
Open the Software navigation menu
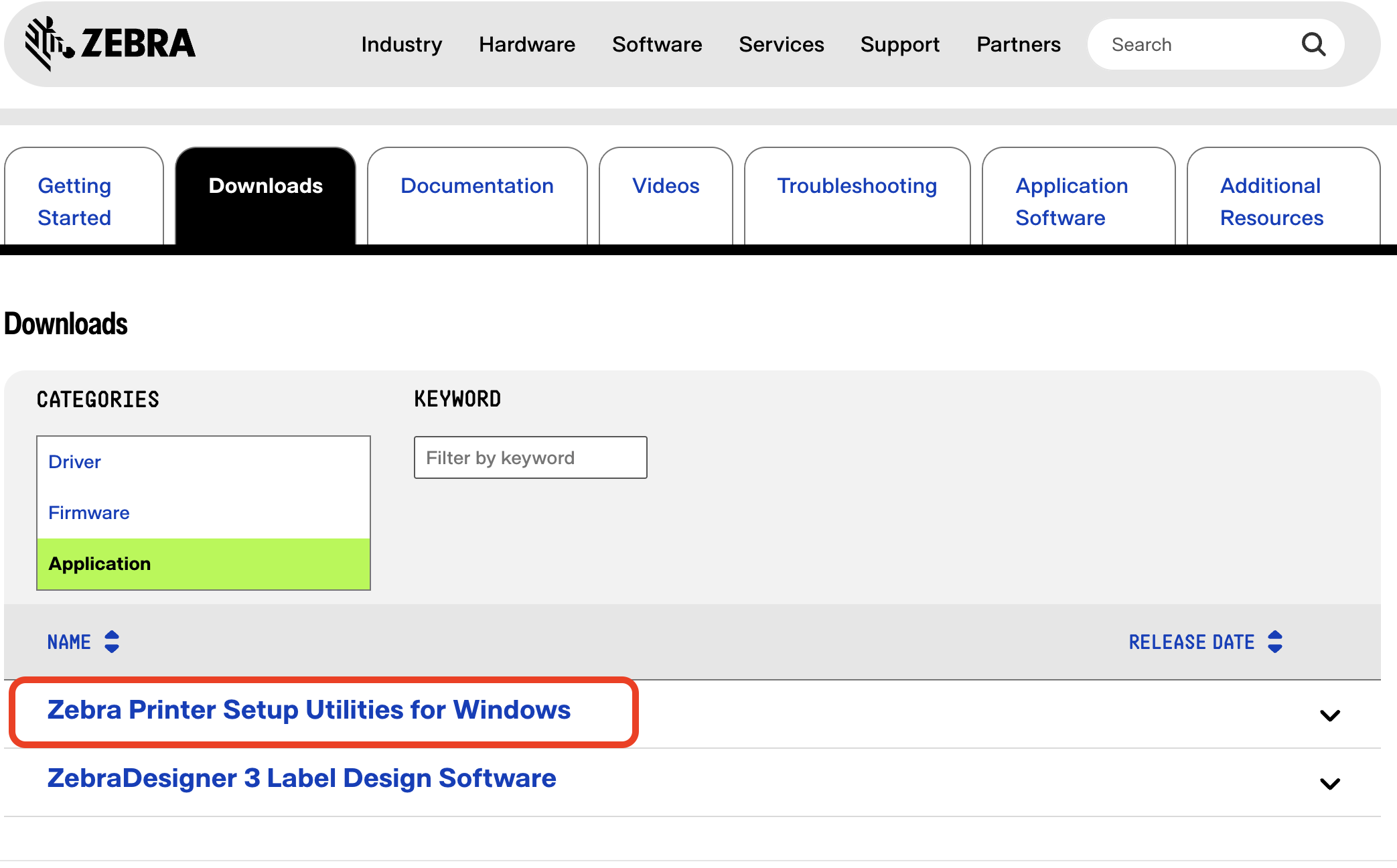[x=657, y=45]
